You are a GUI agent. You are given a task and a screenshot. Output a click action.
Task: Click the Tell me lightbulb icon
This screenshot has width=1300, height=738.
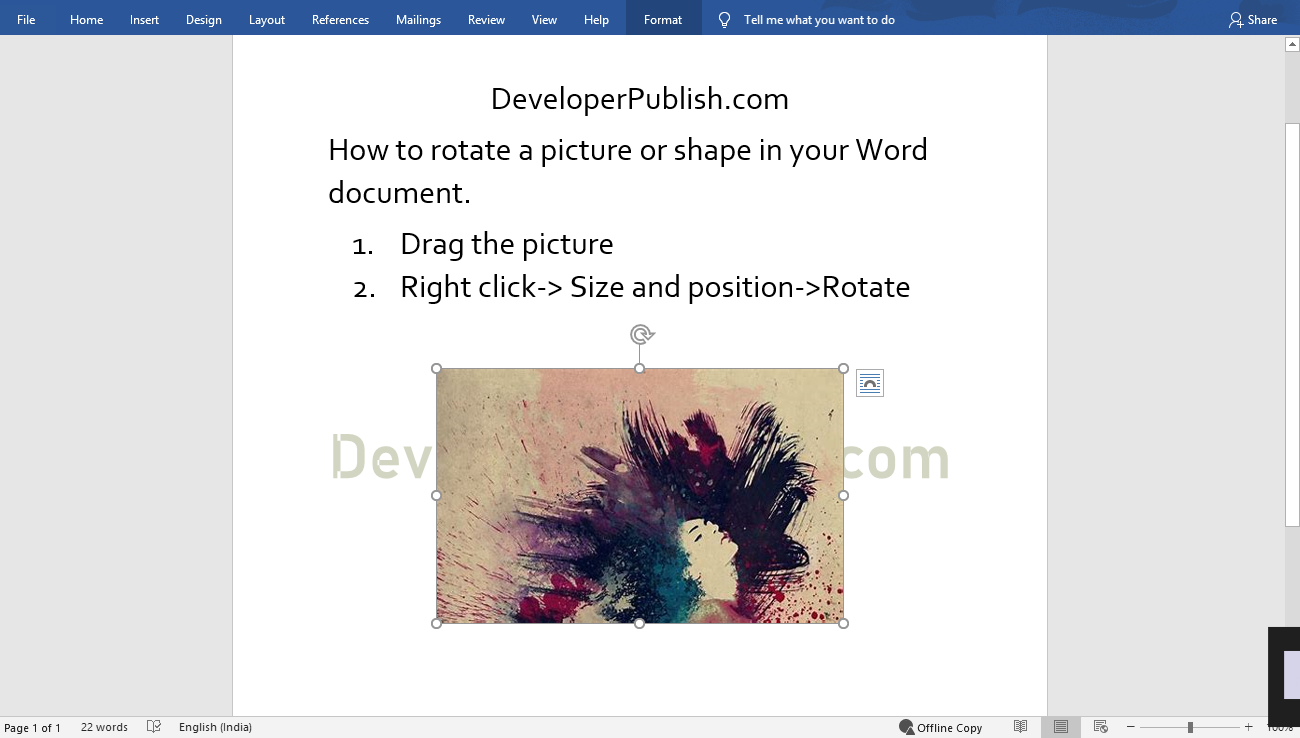(723, 18)
